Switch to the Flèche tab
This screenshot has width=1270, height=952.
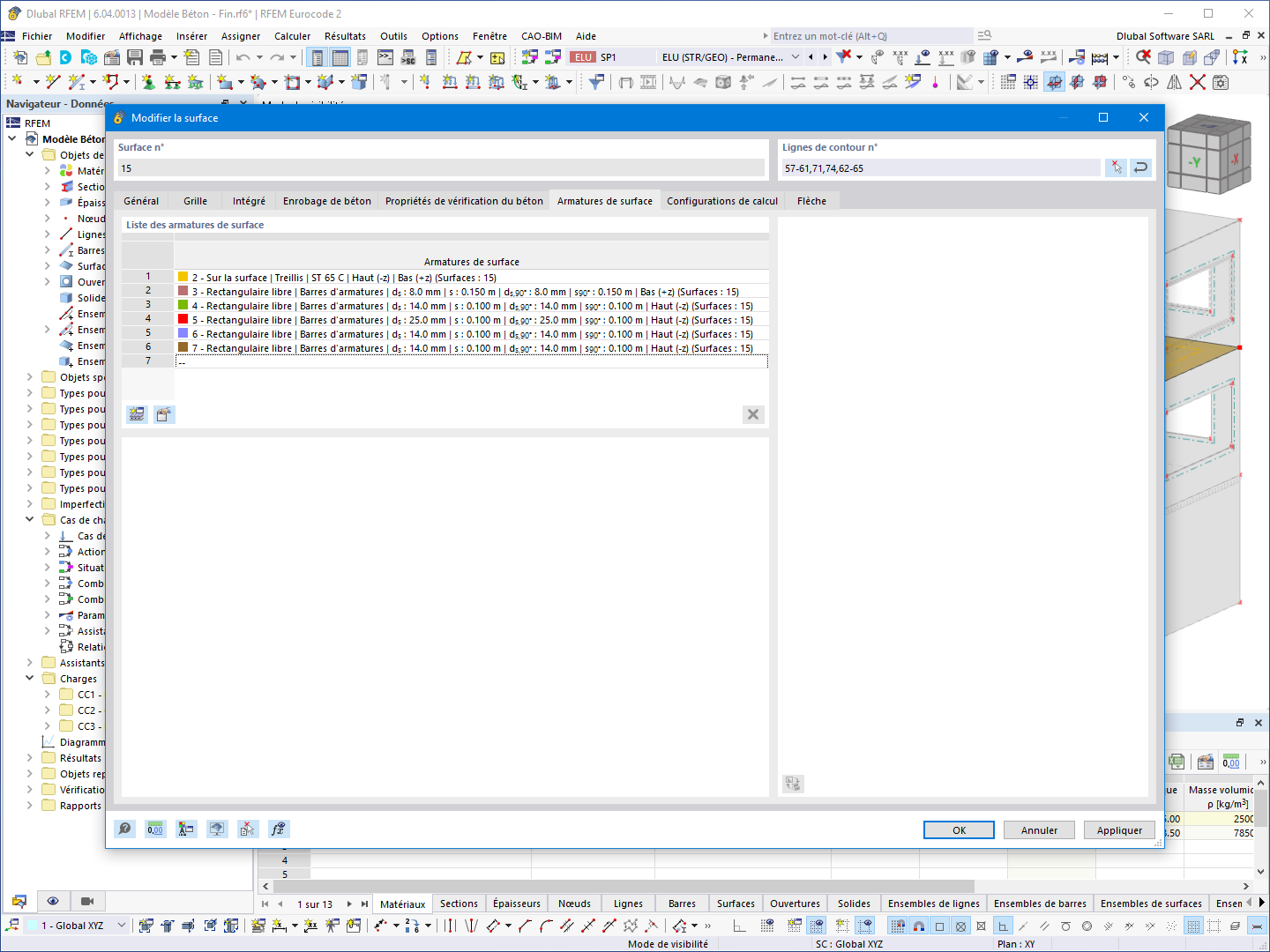tap(811, 201)
